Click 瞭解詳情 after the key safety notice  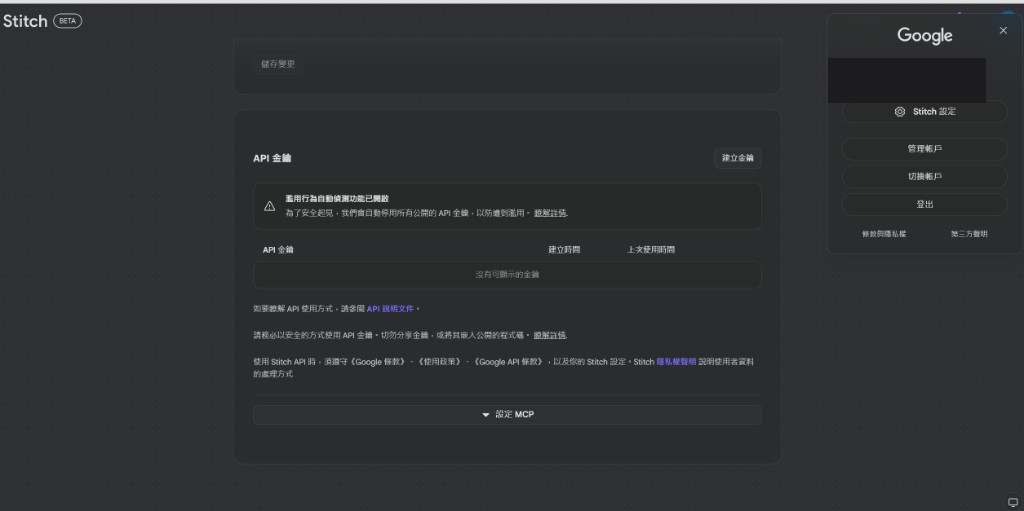[x=550, y=335]
